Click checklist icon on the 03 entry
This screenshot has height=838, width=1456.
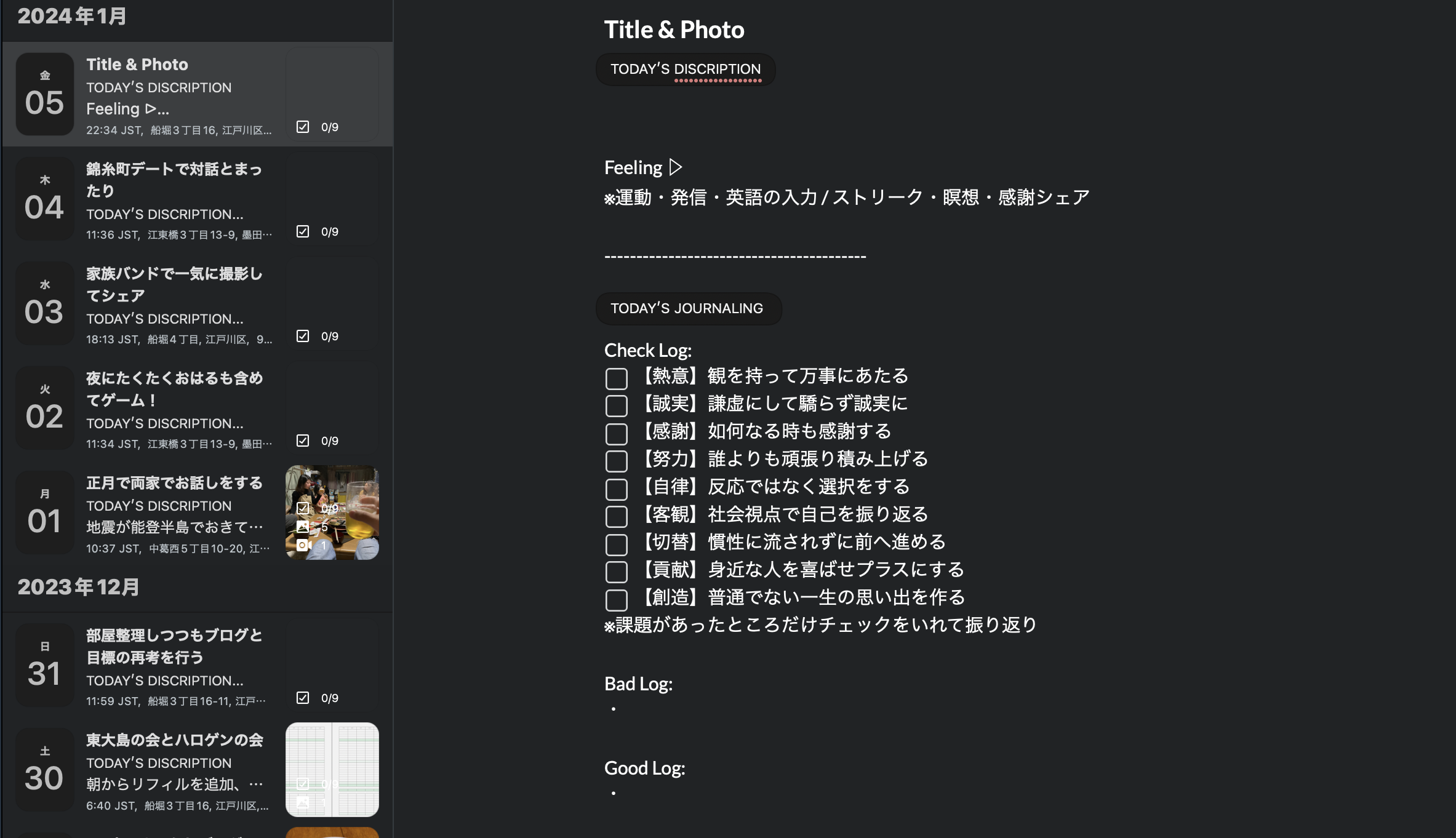click(303, 336)
